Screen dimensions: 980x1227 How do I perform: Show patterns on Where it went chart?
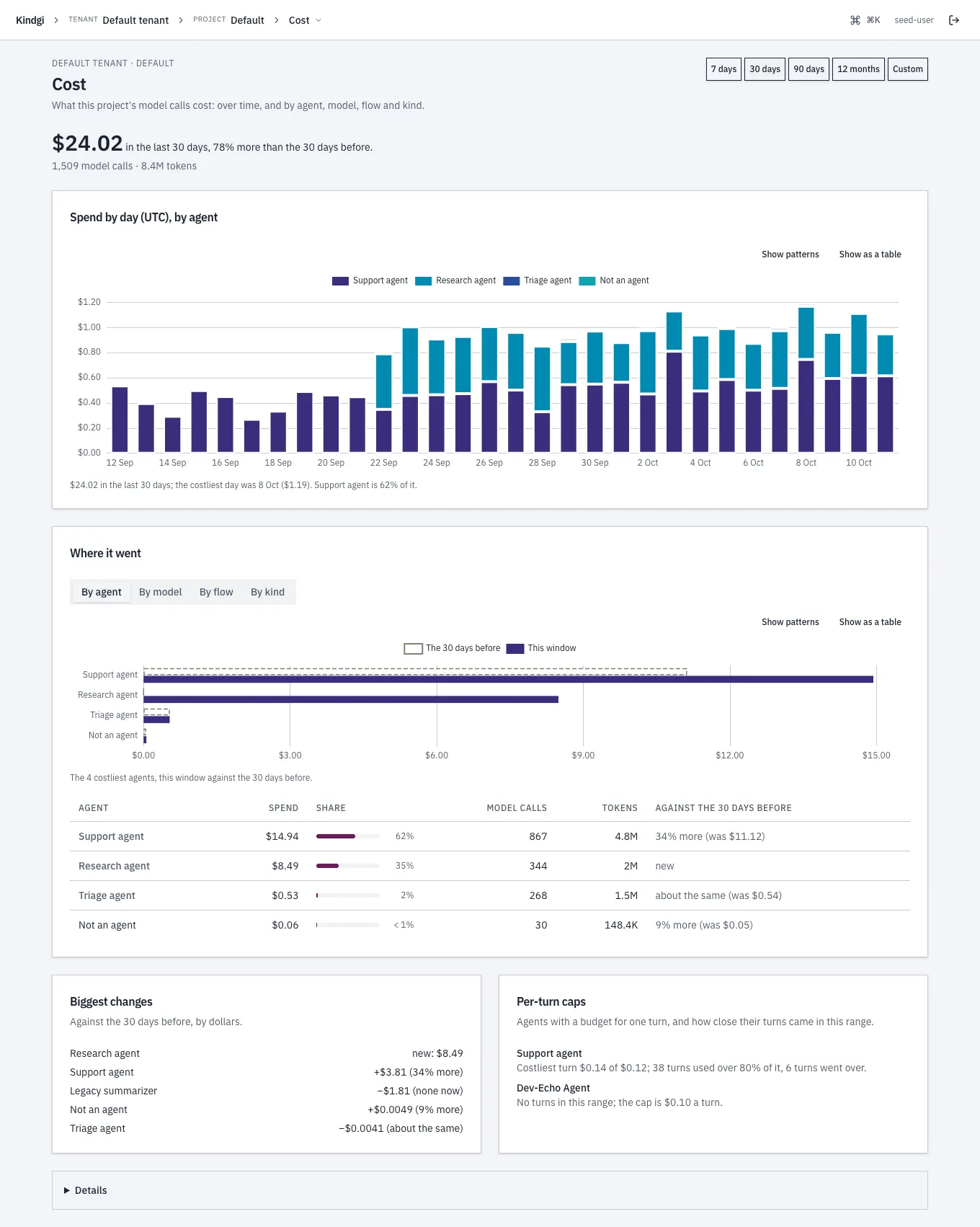[x=790, y=622]
